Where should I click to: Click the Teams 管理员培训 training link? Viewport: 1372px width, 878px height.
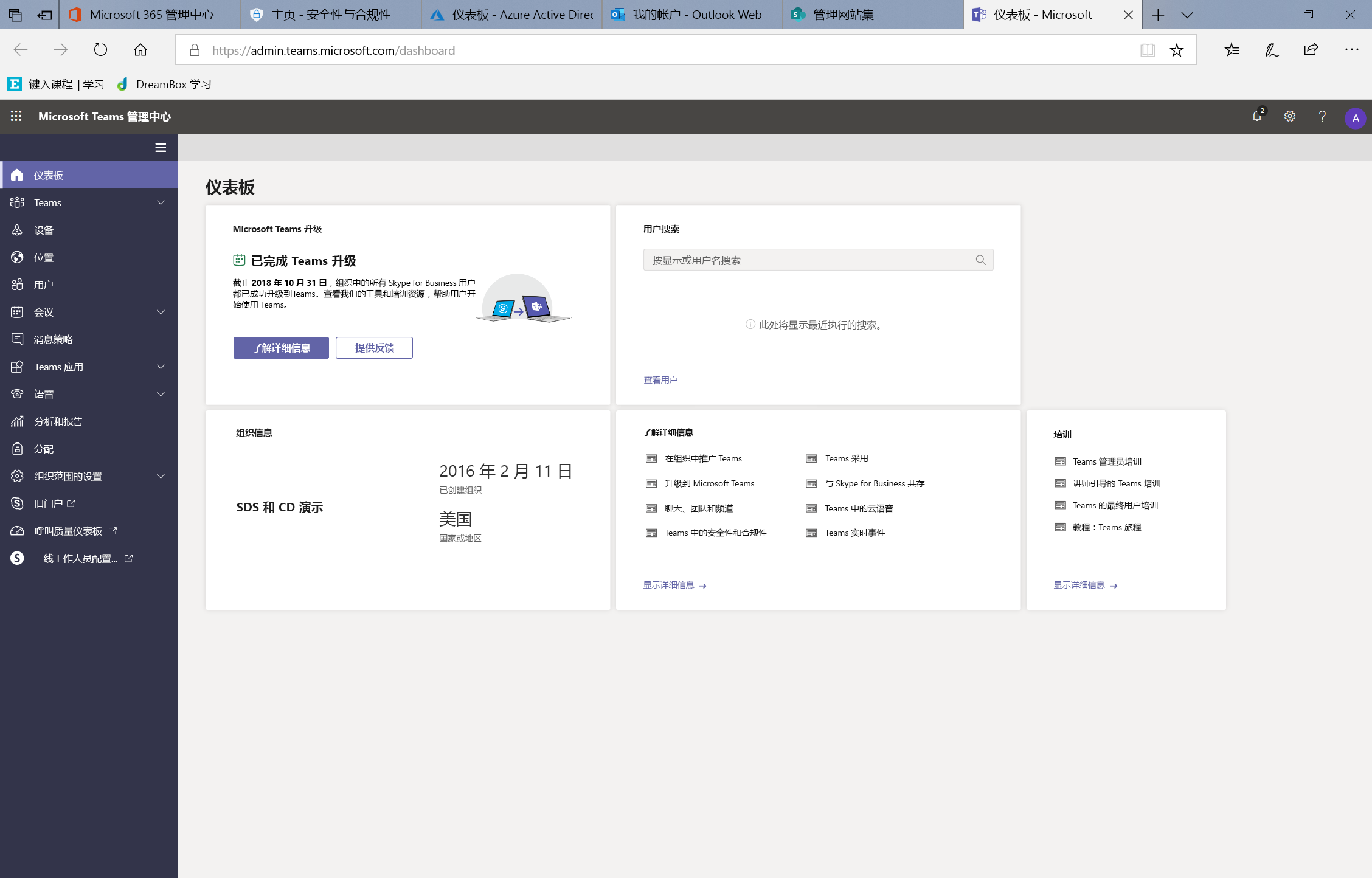click(1107, 461)
